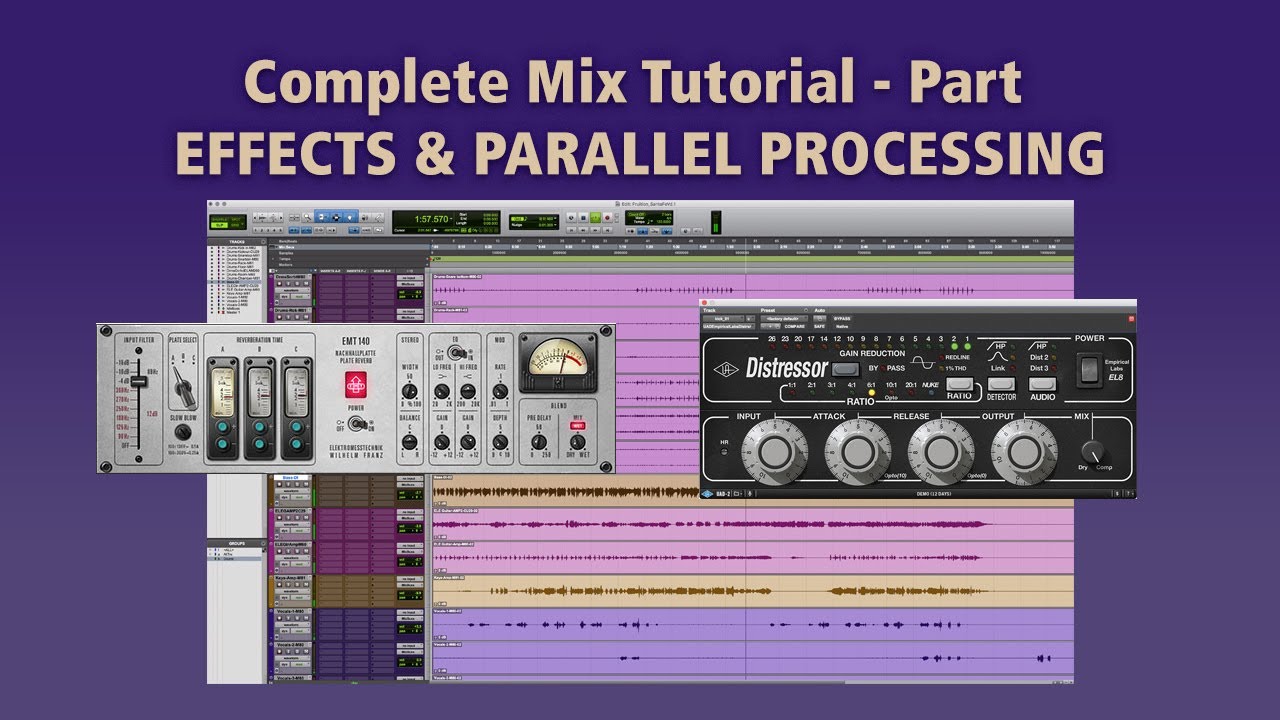
Task: Toggle the Distressor Power rocker switch
Action: pos(1089,370)
